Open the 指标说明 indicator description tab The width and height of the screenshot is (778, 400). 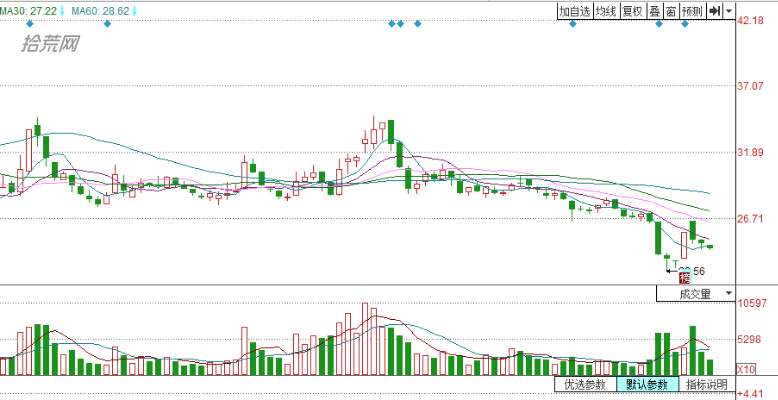707,384
